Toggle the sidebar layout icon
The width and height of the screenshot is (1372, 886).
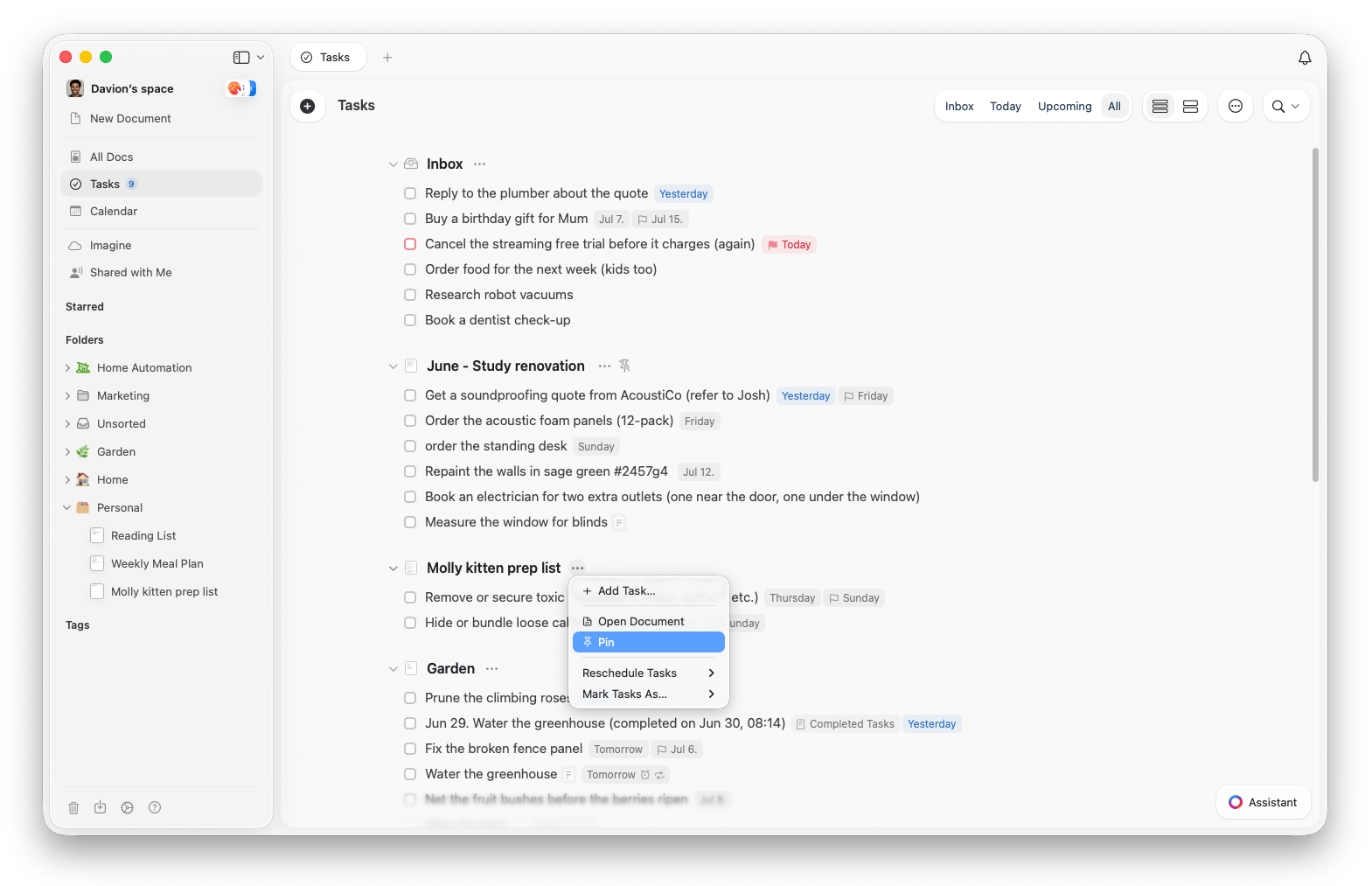241,58
